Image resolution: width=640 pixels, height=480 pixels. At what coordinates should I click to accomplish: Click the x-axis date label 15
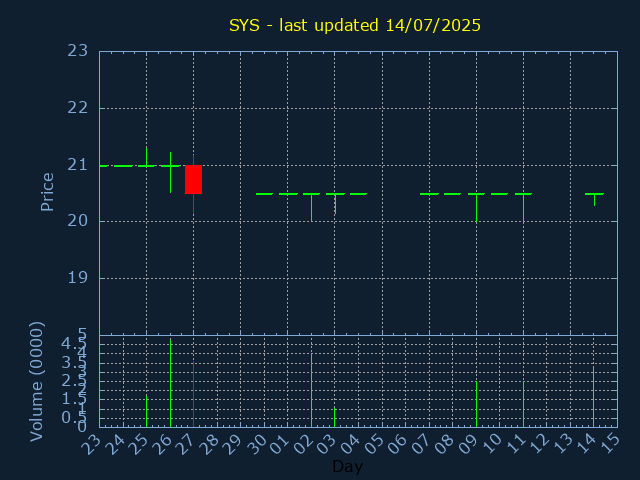point(609,444)
